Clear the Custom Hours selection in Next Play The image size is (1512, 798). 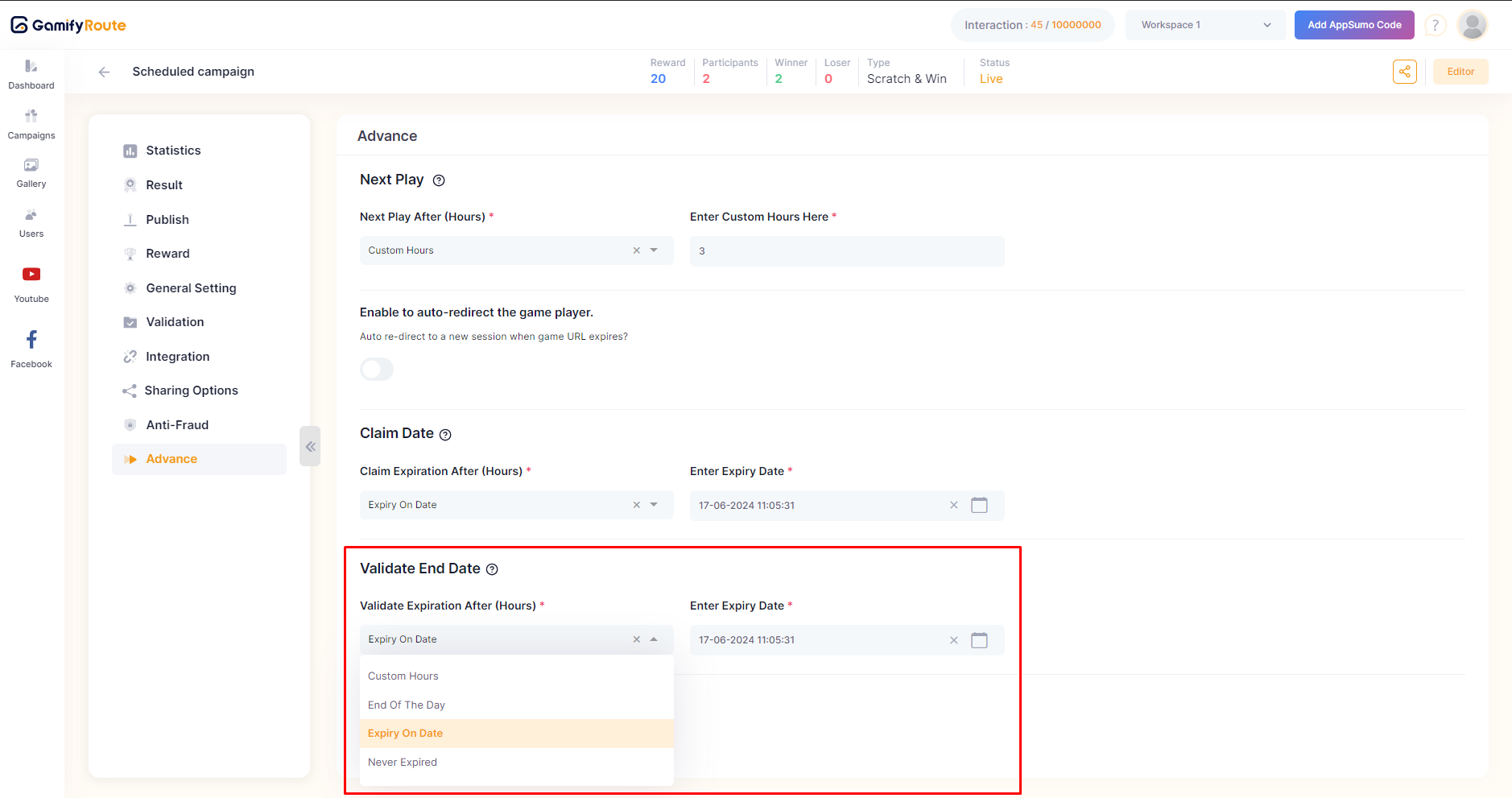coord(636,250)
